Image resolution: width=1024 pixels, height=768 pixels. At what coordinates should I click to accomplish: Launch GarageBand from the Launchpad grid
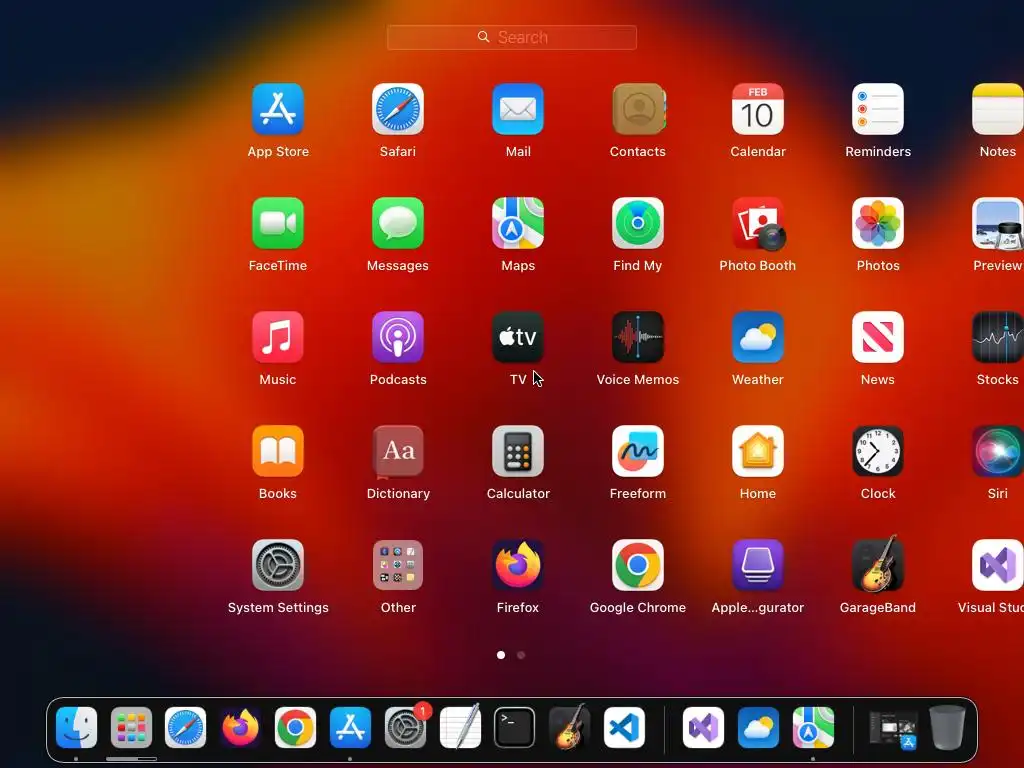(x=878, y=564)
